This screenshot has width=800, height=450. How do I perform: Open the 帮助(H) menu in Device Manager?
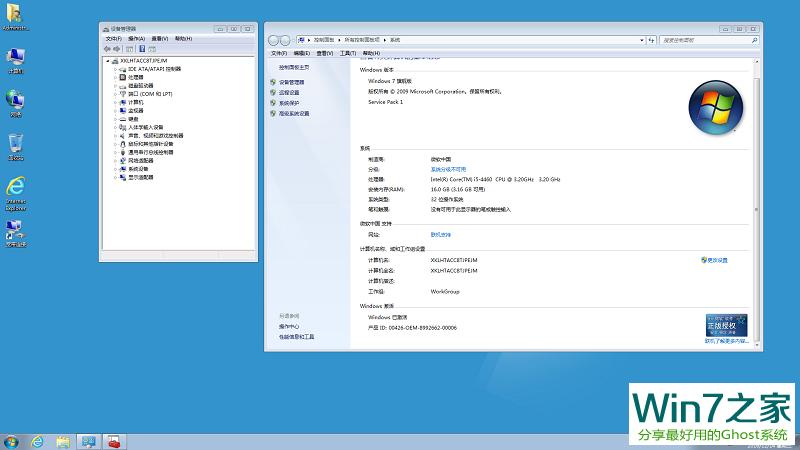coord(183,39)
